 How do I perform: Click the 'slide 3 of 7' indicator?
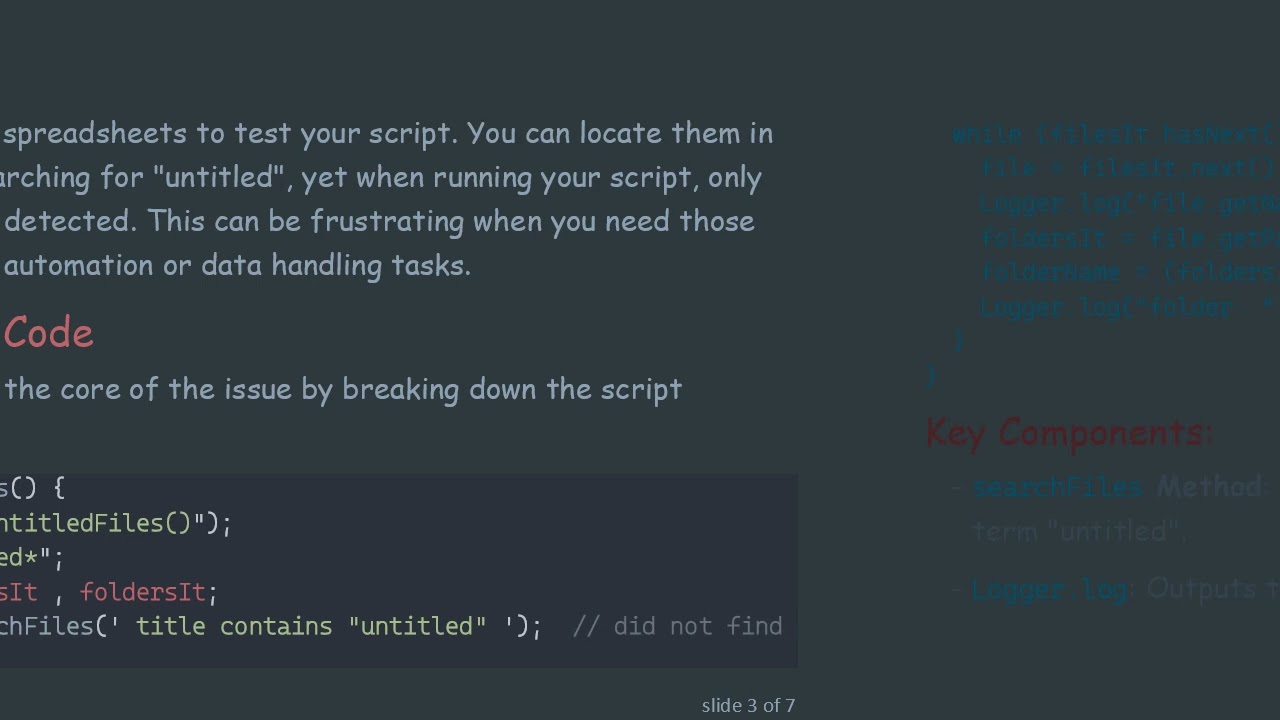[x=748, y=706]
